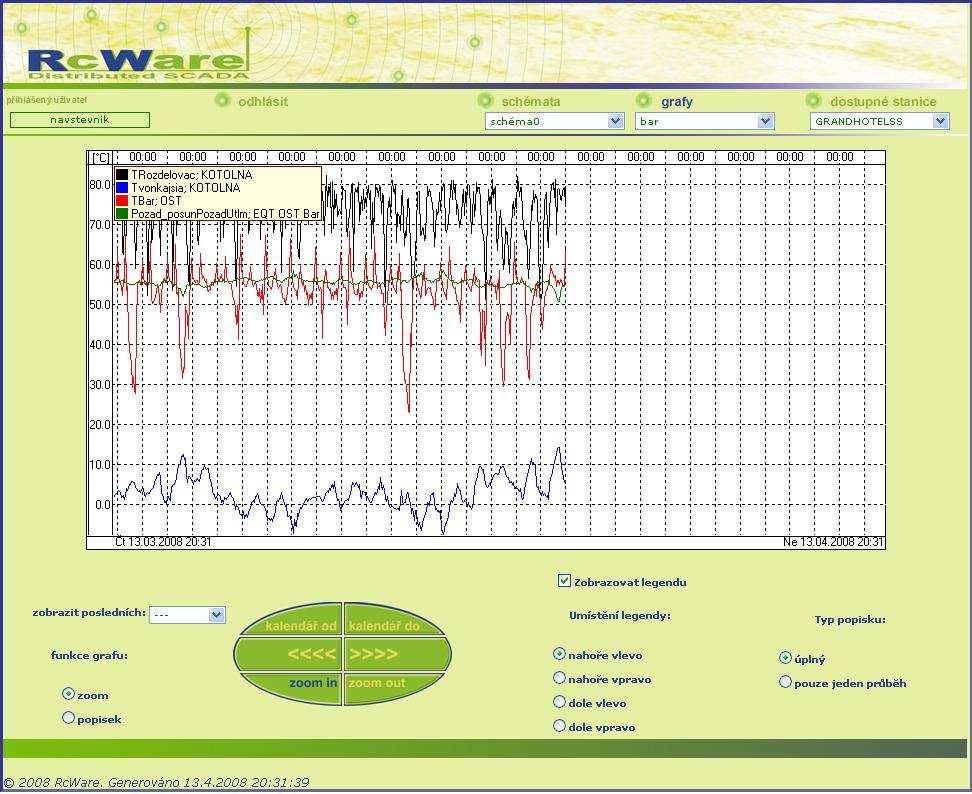The height and width of the screenshot is (794, 972).
Task: Open the zobrazit posledních dropdown
Action: [x=187, y=615]
